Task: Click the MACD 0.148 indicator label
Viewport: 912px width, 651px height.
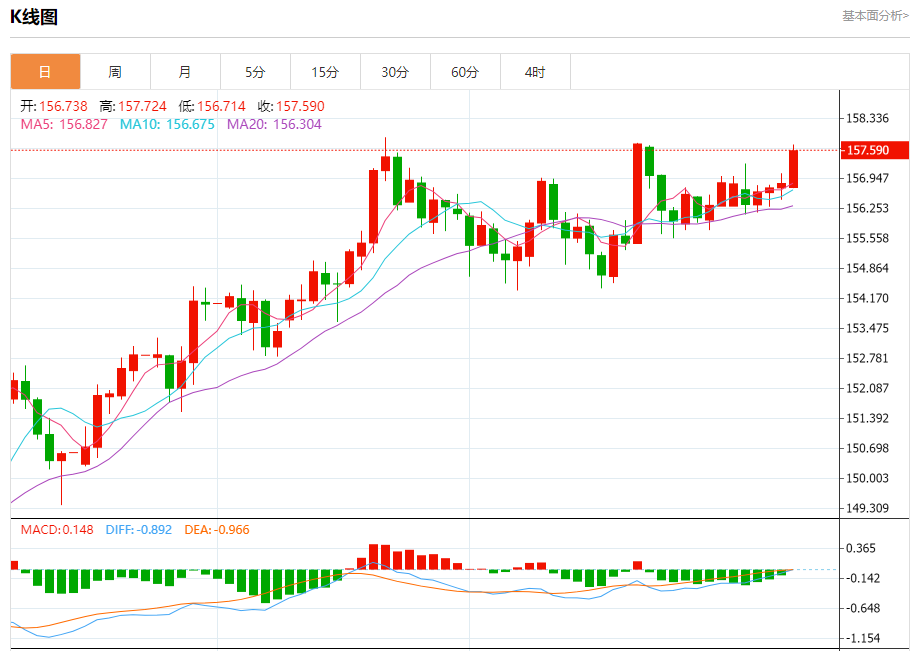Action: (x=57, y=529)
